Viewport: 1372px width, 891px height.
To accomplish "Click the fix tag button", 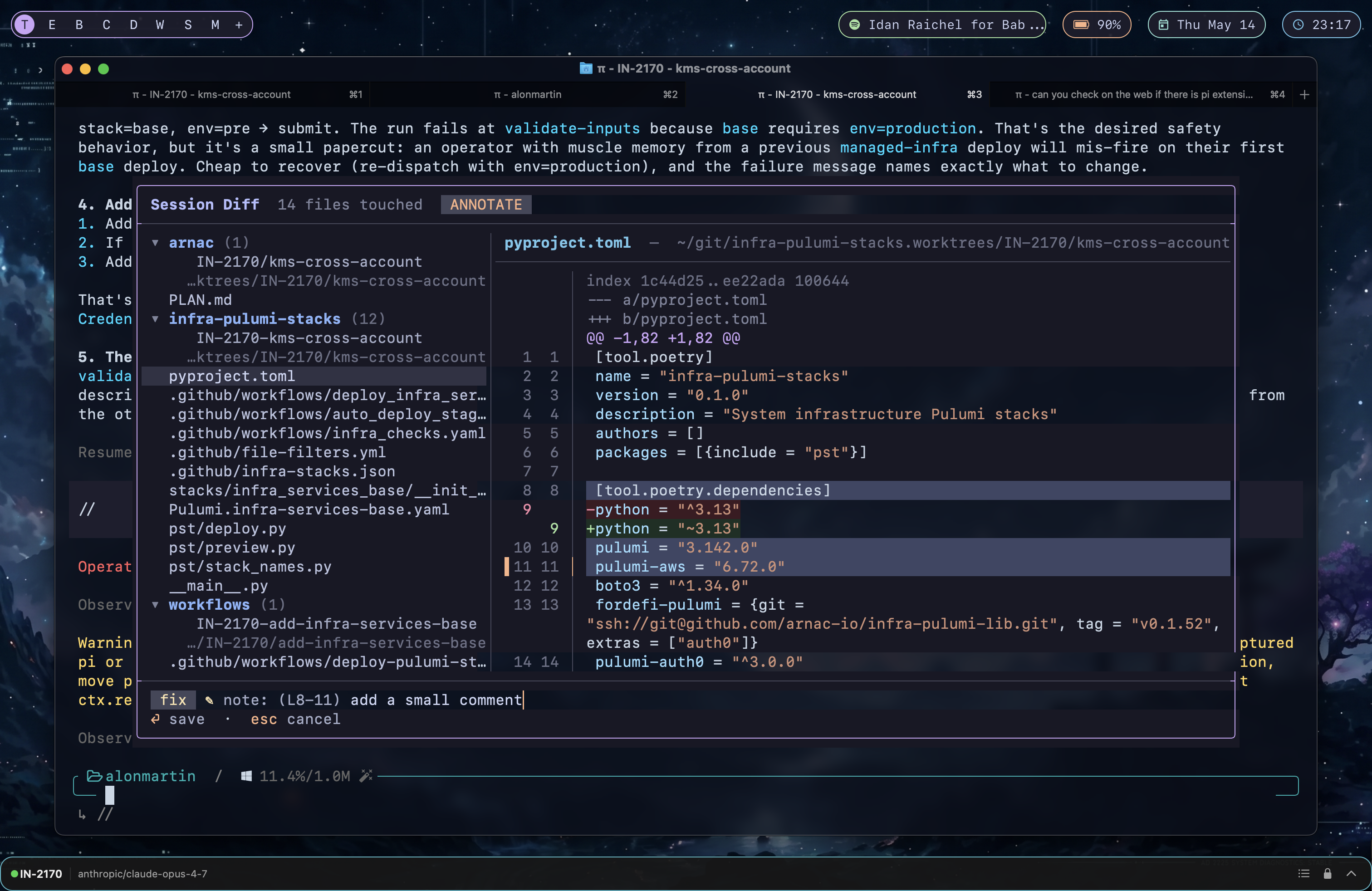I will (x=173, y=700).
